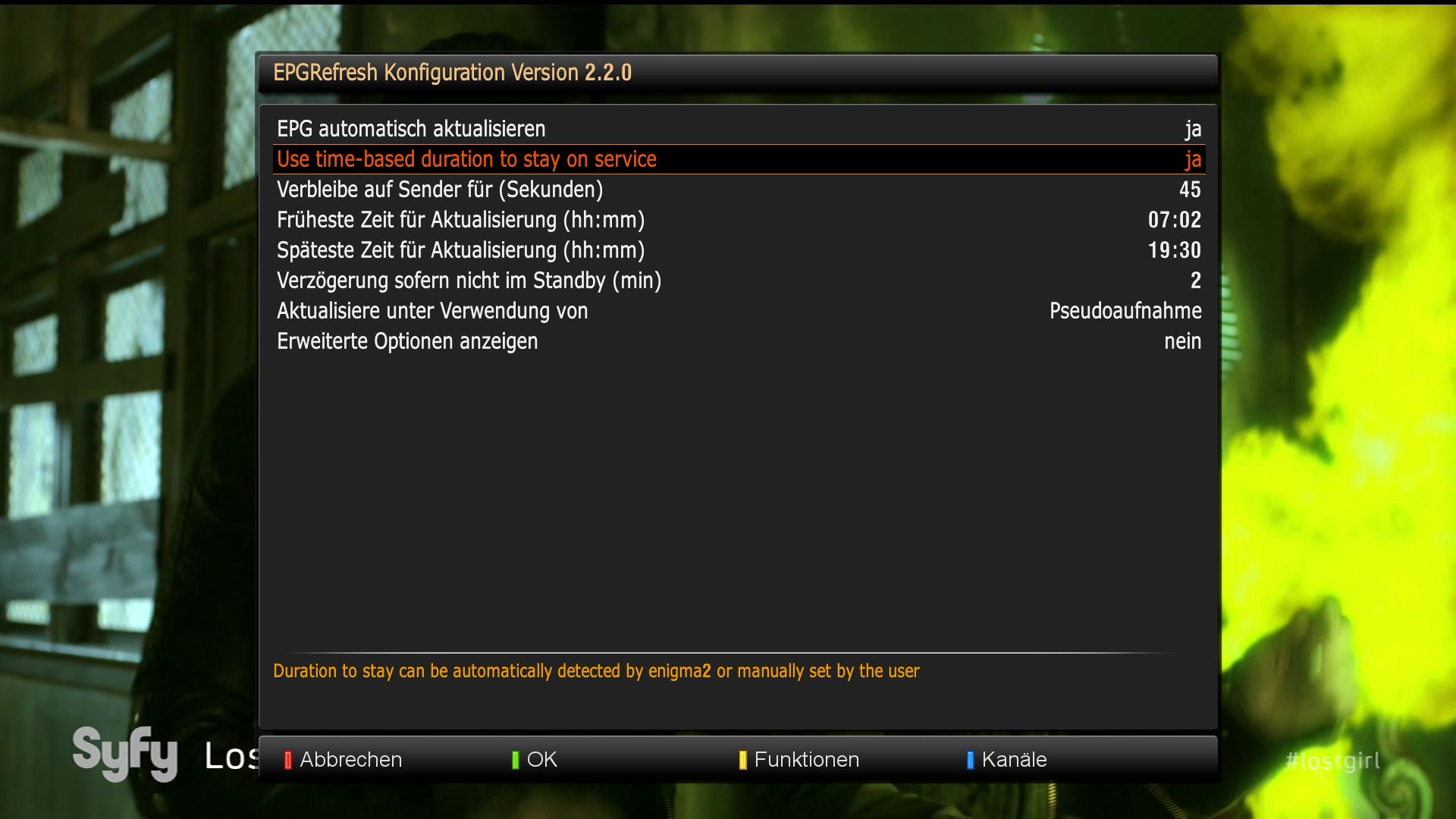
Task: Click the yellow Funktionen color indicator
Action: coord(743,760)
